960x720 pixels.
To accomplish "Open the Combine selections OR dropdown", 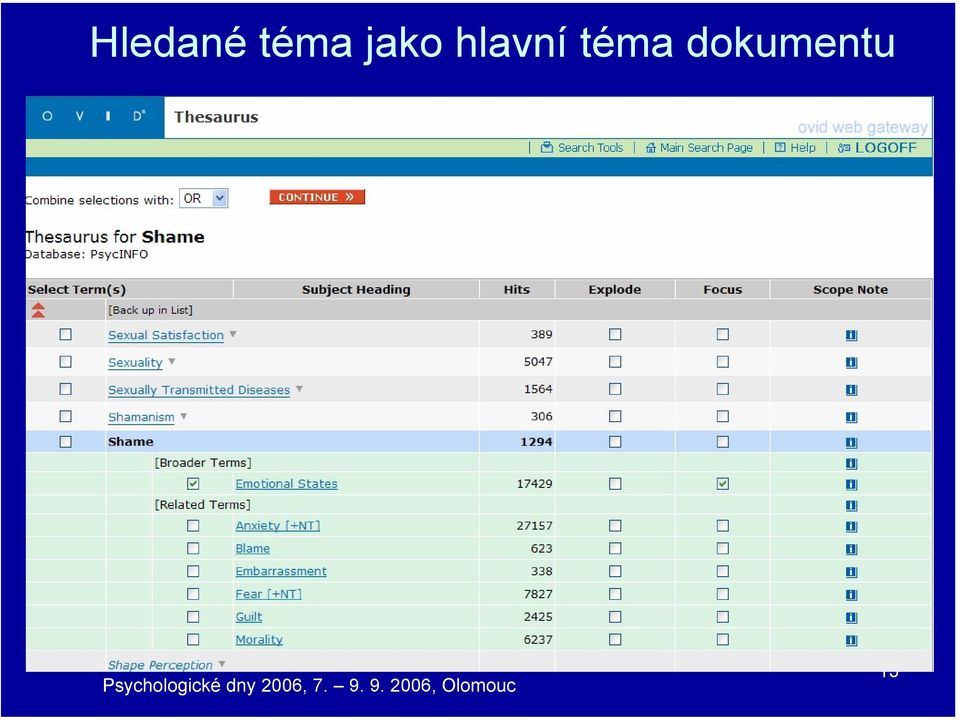I will click(204, 198).
